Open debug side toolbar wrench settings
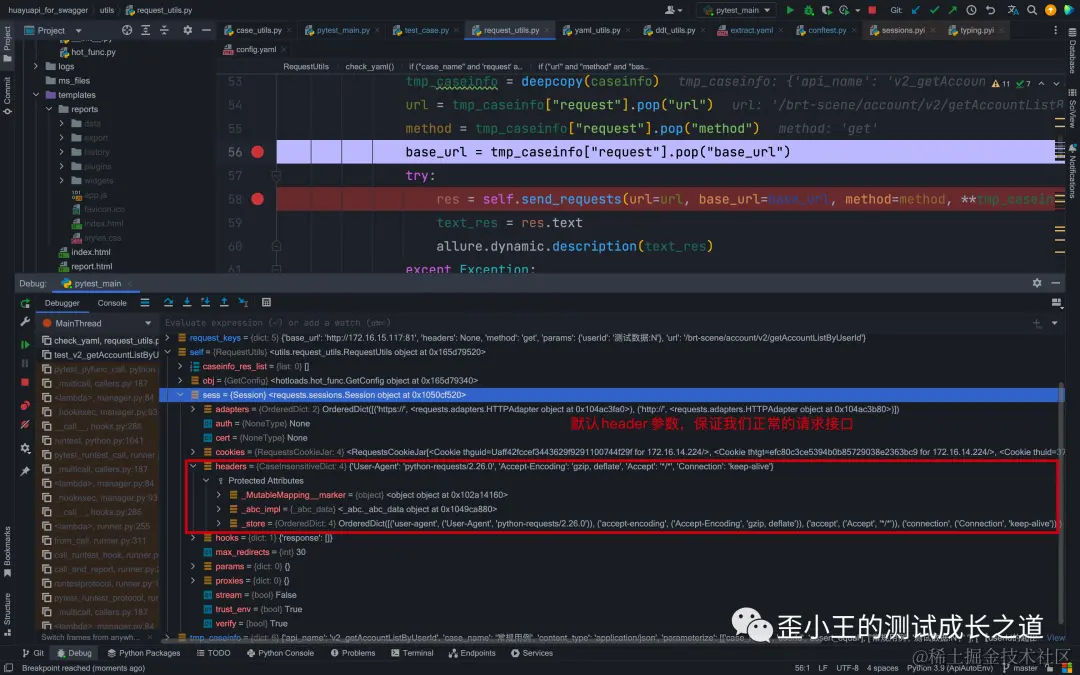 pos(25,322)
